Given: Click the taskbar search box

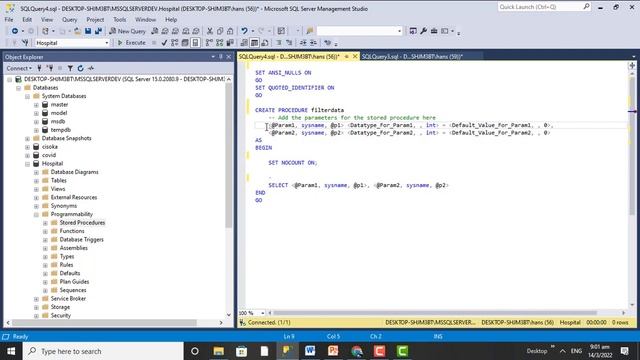Looking at the screenshot, I should pos(103,351).
